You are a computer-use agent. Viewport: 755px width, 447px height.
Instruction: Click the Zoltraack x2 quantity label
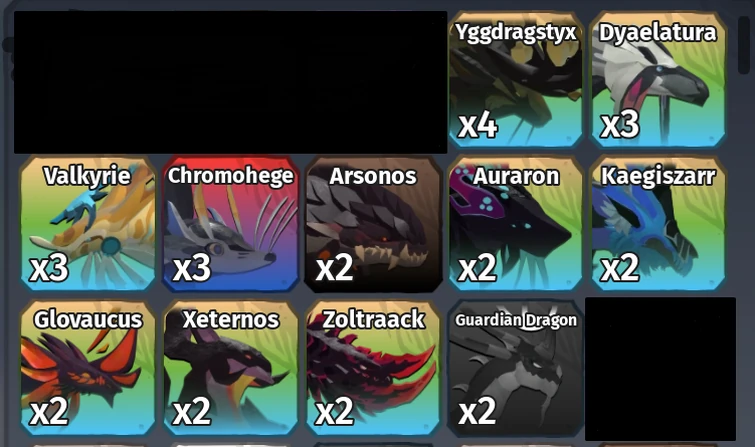coord(334,412)
